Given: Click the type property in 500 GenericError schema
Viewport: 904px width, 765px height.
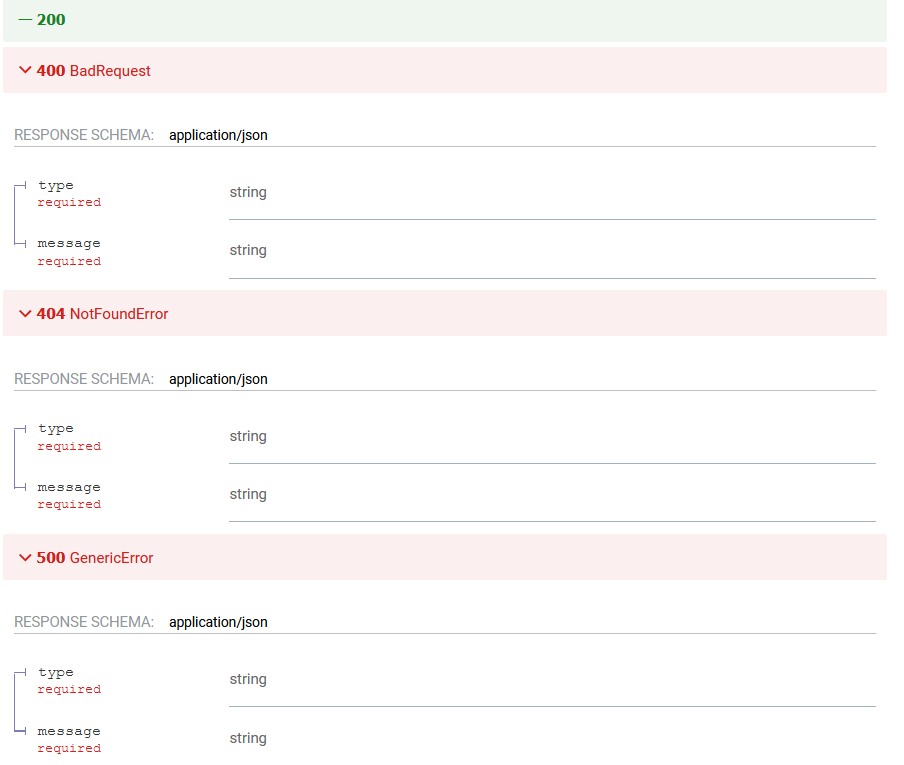Looking at the screenshot, I should click(56, 672).
